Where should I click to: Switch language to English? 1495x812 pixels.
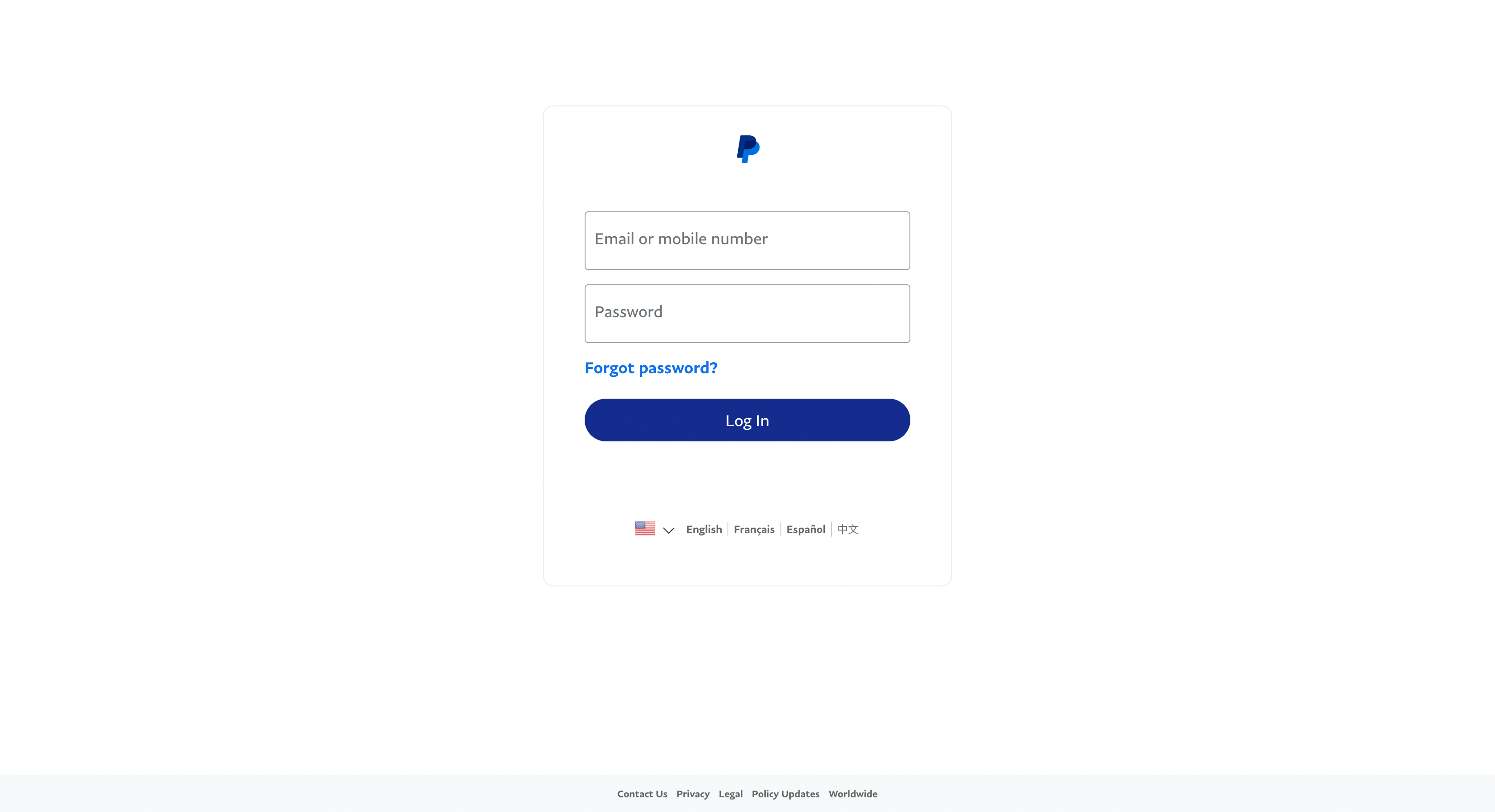coord(703,529)
